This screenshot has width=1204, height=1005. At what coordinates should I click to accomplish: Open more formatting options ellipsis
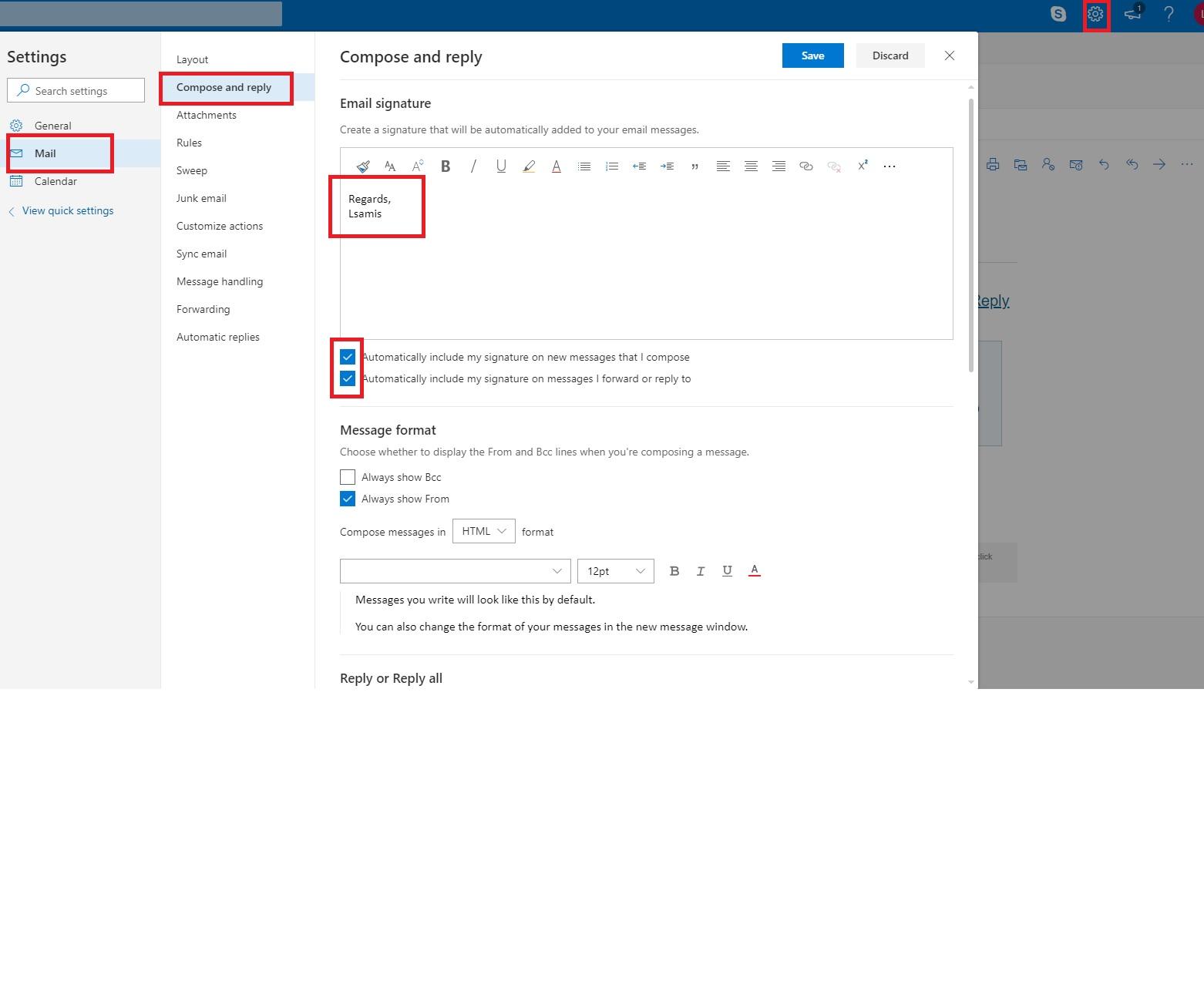coord(890,166)
